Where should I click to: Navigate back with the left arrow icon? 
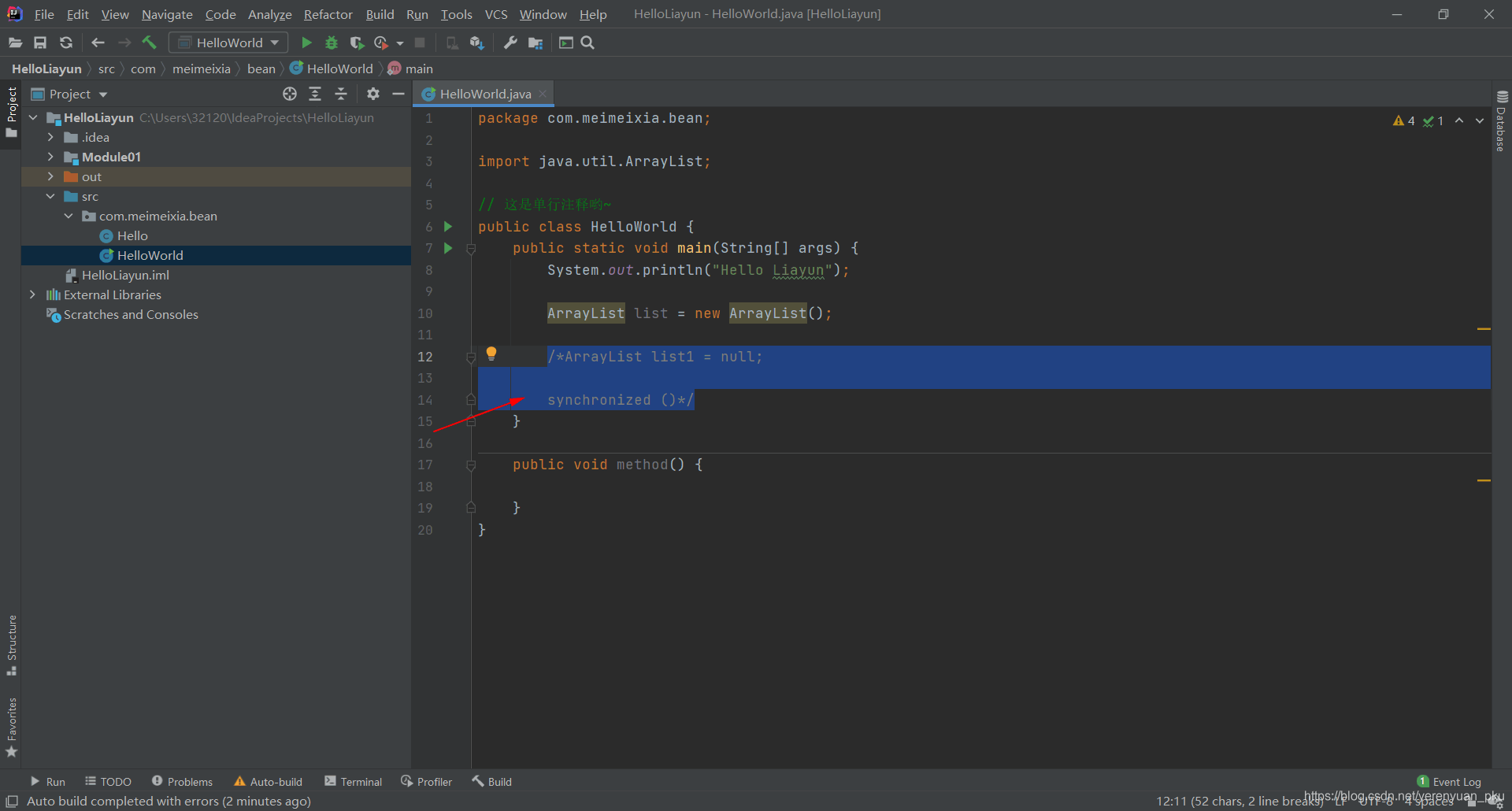pos(98,43)
